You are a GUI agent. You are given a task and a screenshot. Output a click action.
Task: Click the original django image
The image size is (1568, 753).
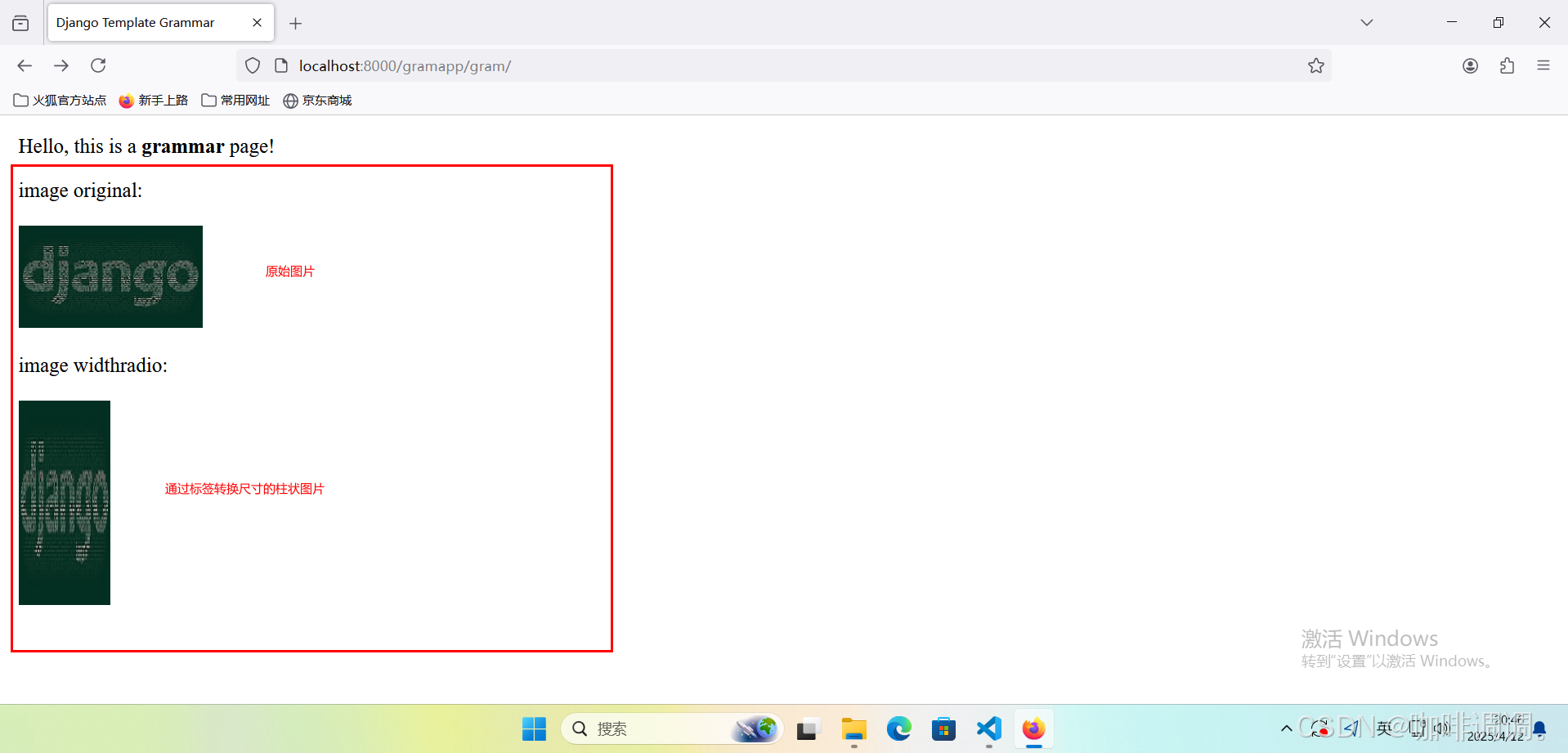(x=110, y=276)
